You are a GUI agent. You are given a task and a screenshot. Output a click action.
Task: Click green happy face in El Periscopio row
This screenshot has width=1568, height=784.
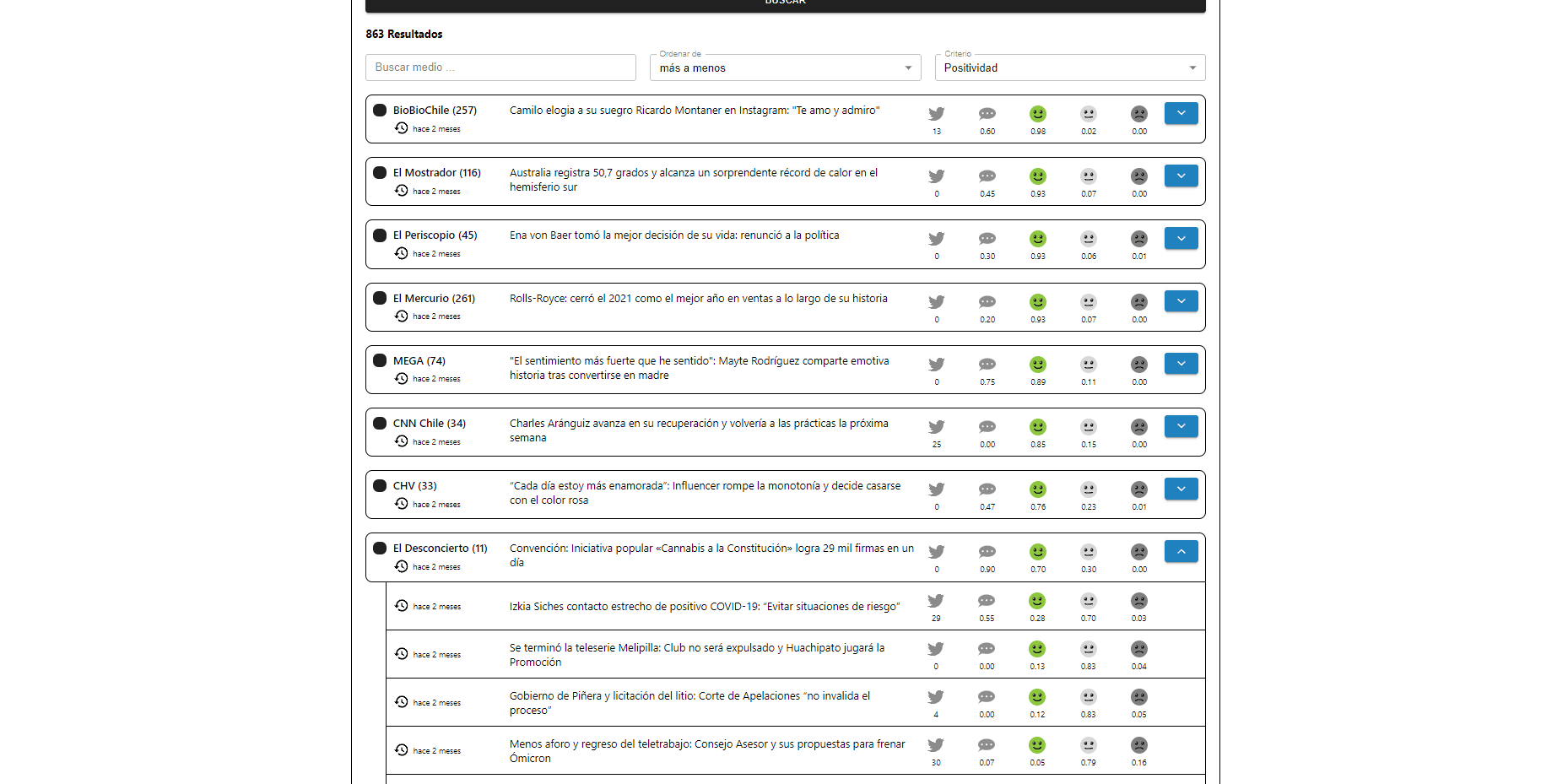pos(1037,239)
